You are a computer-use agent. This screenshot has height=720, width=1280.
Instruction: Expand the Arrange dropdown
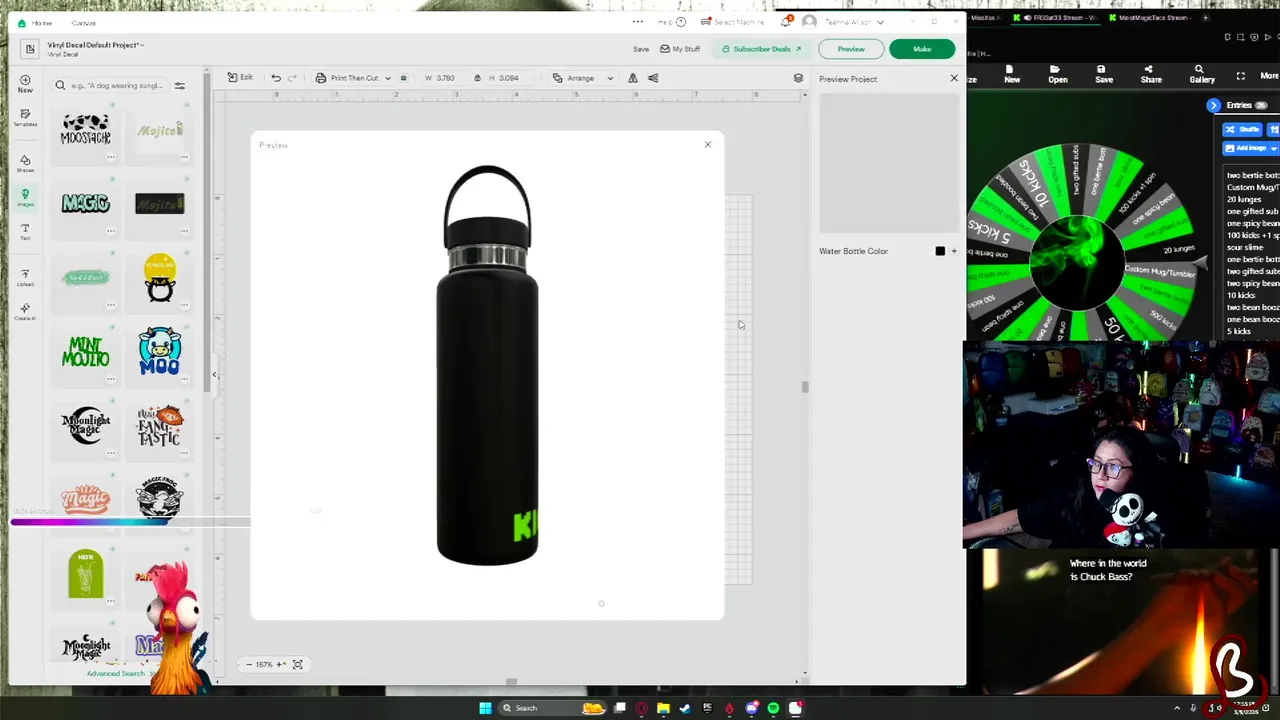point(583,78)
